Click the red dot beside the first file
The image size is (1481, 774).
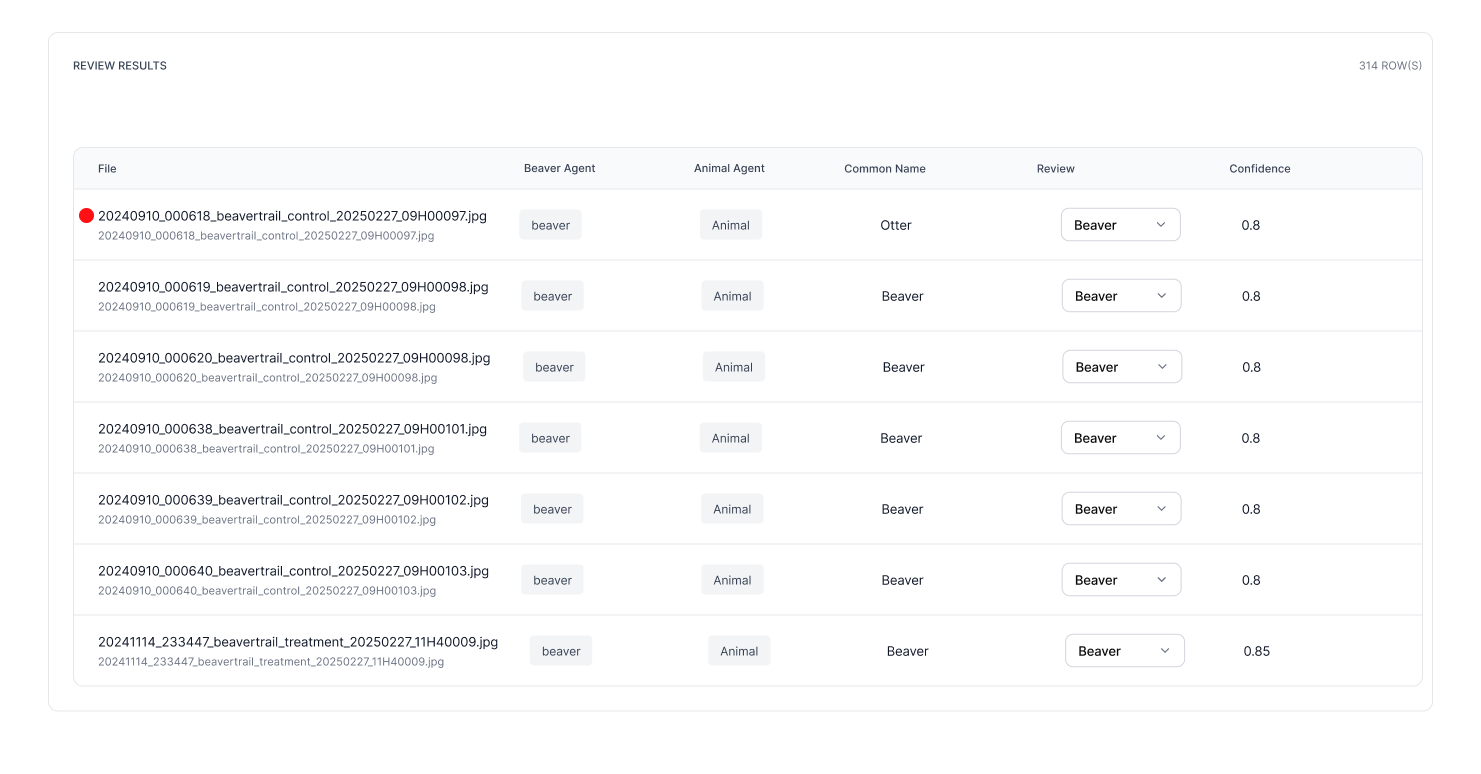click(86, 216)
